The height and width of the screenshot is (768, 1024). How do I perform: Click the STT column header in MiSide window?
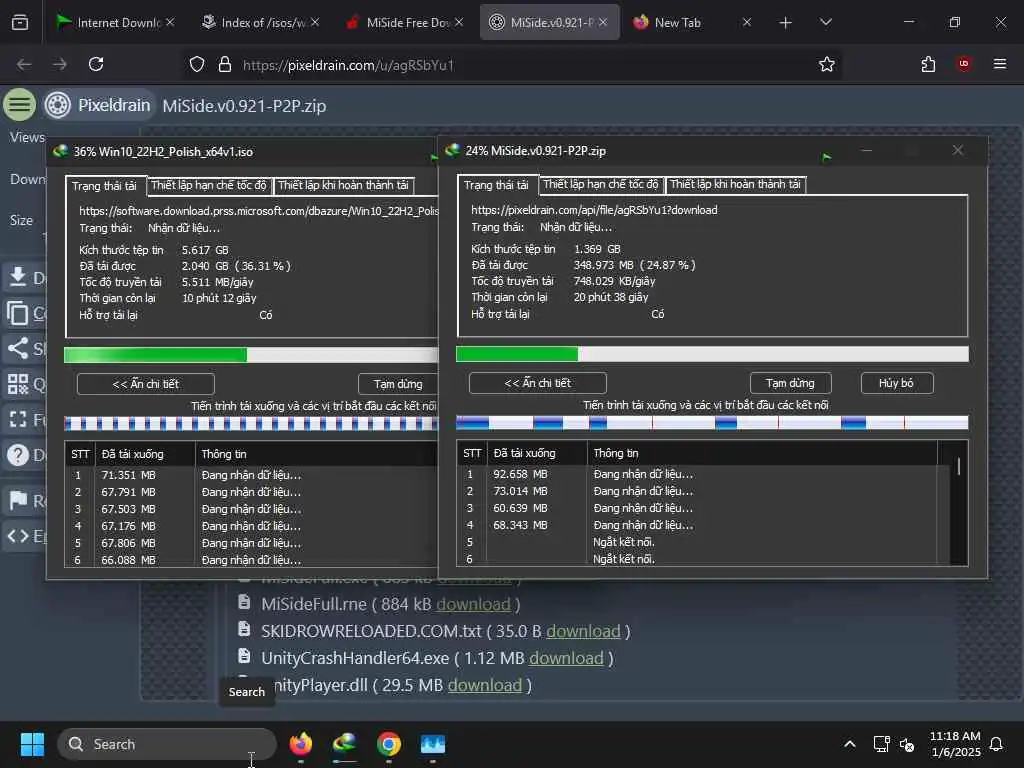pyautogui.click(x=472, y=453)
